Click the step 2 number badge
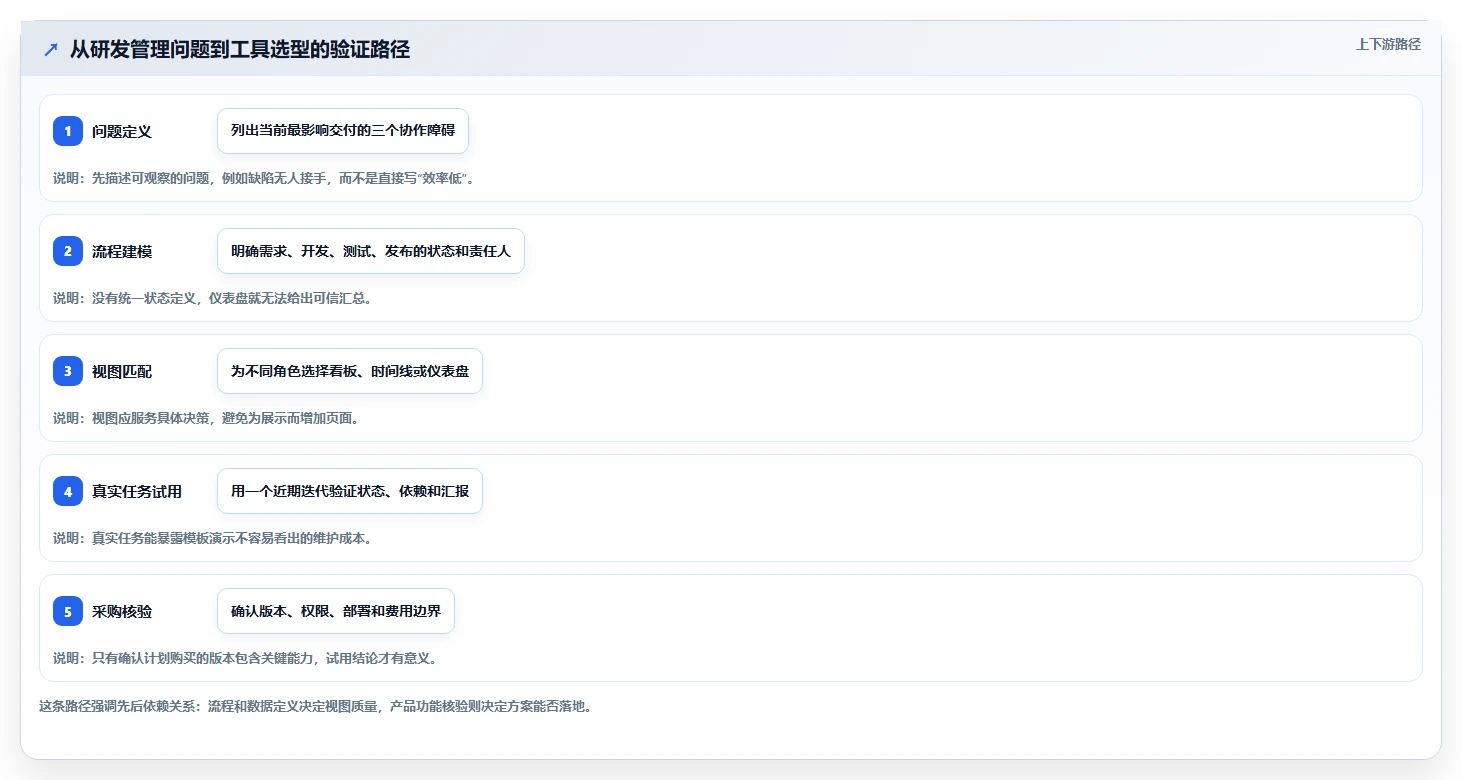1462x780 pixels. coord(68,251)
